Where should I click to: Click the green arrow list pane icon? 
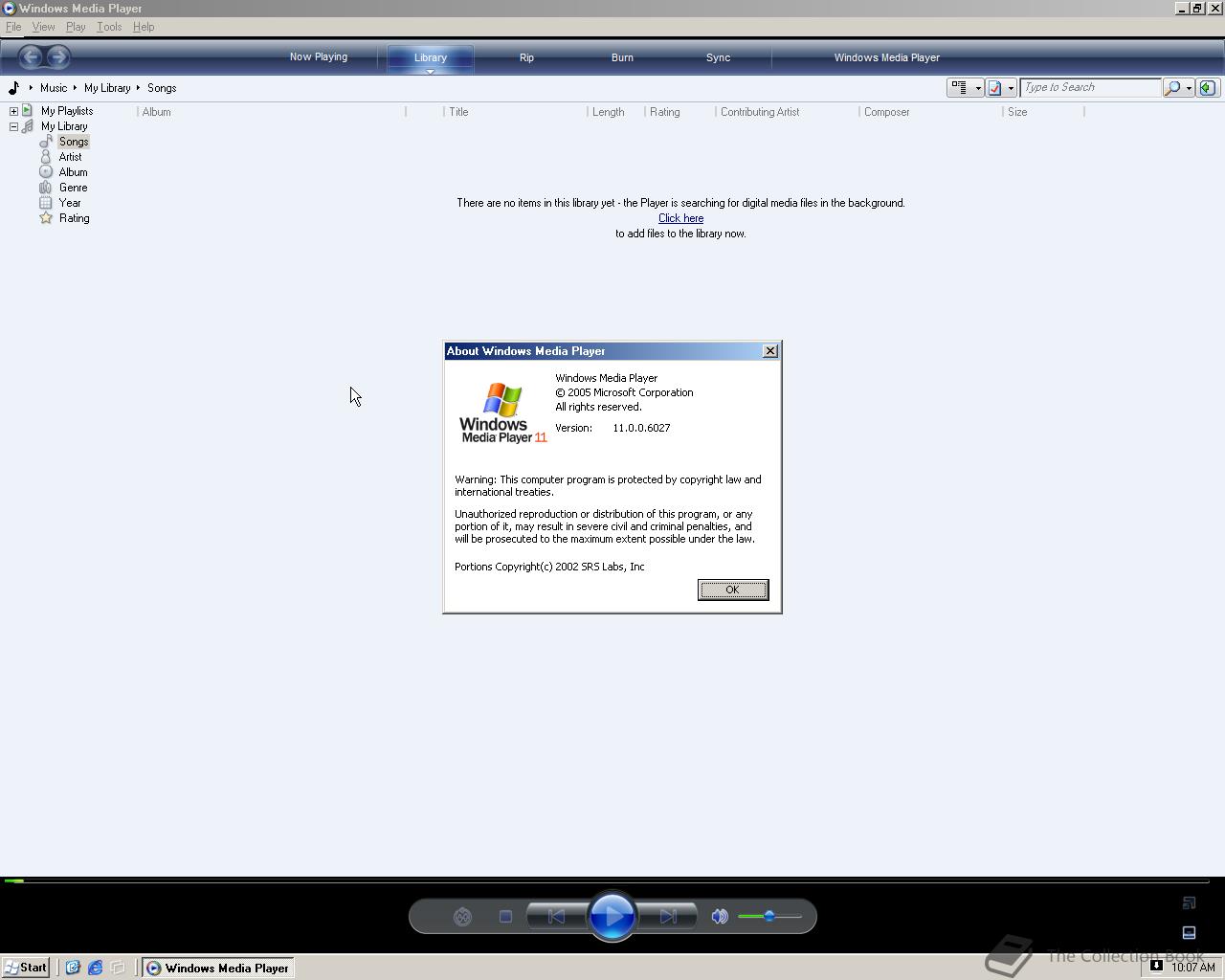[1207, 87]
